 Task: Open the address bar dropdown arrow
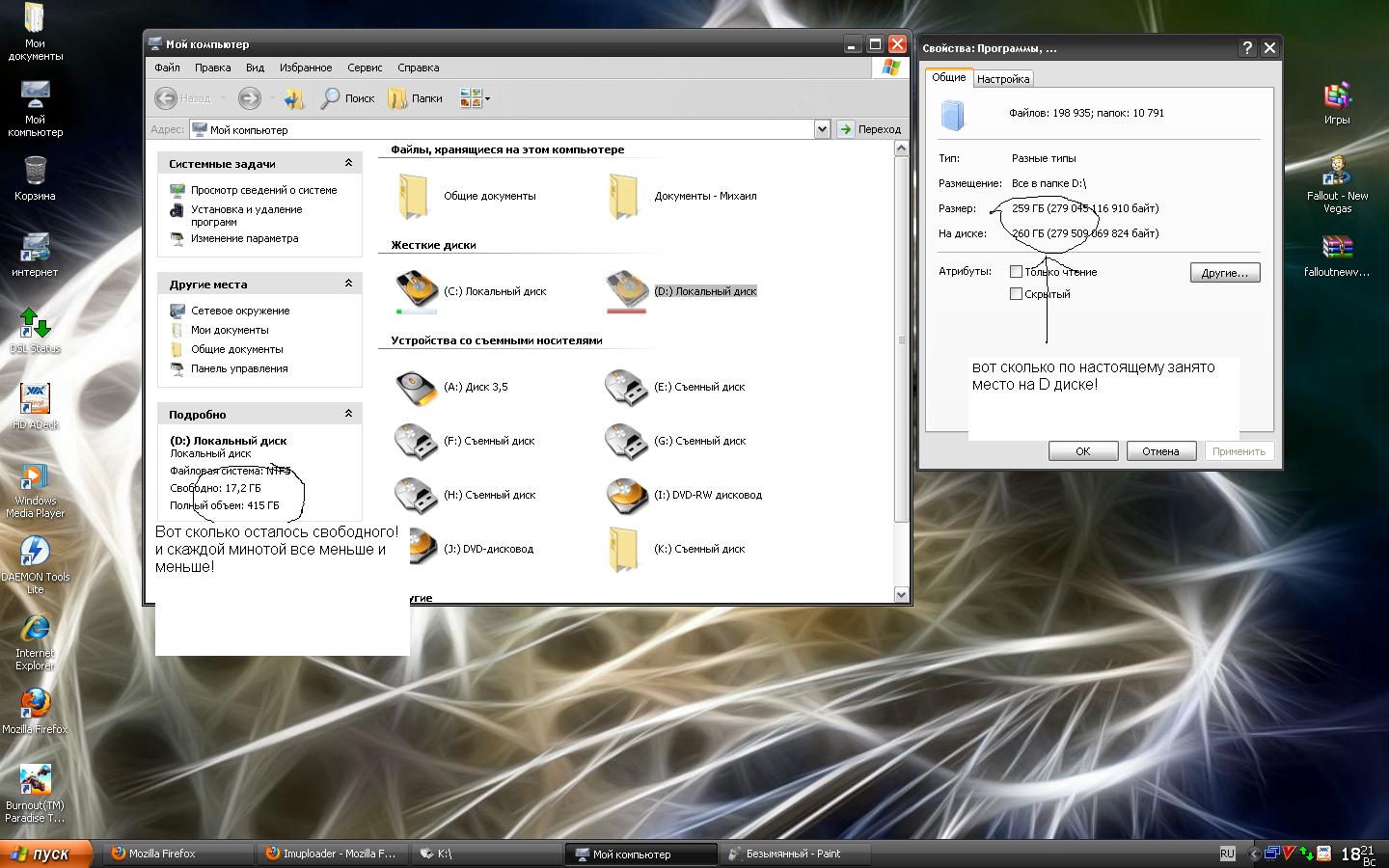[x=822, y=129]
